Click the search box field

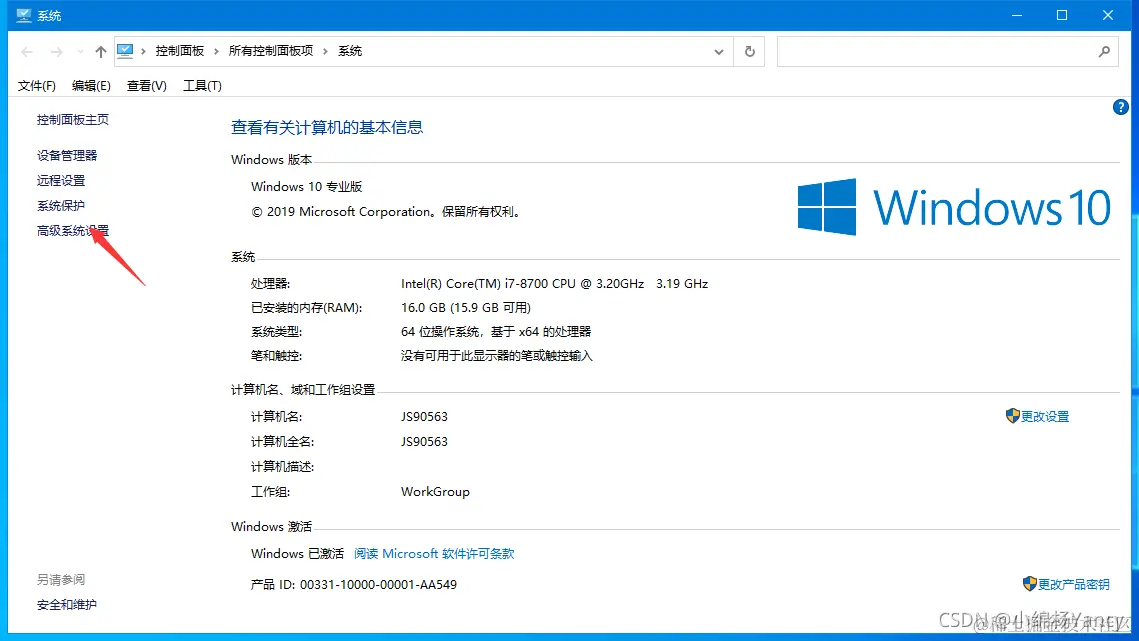[948, 52]
